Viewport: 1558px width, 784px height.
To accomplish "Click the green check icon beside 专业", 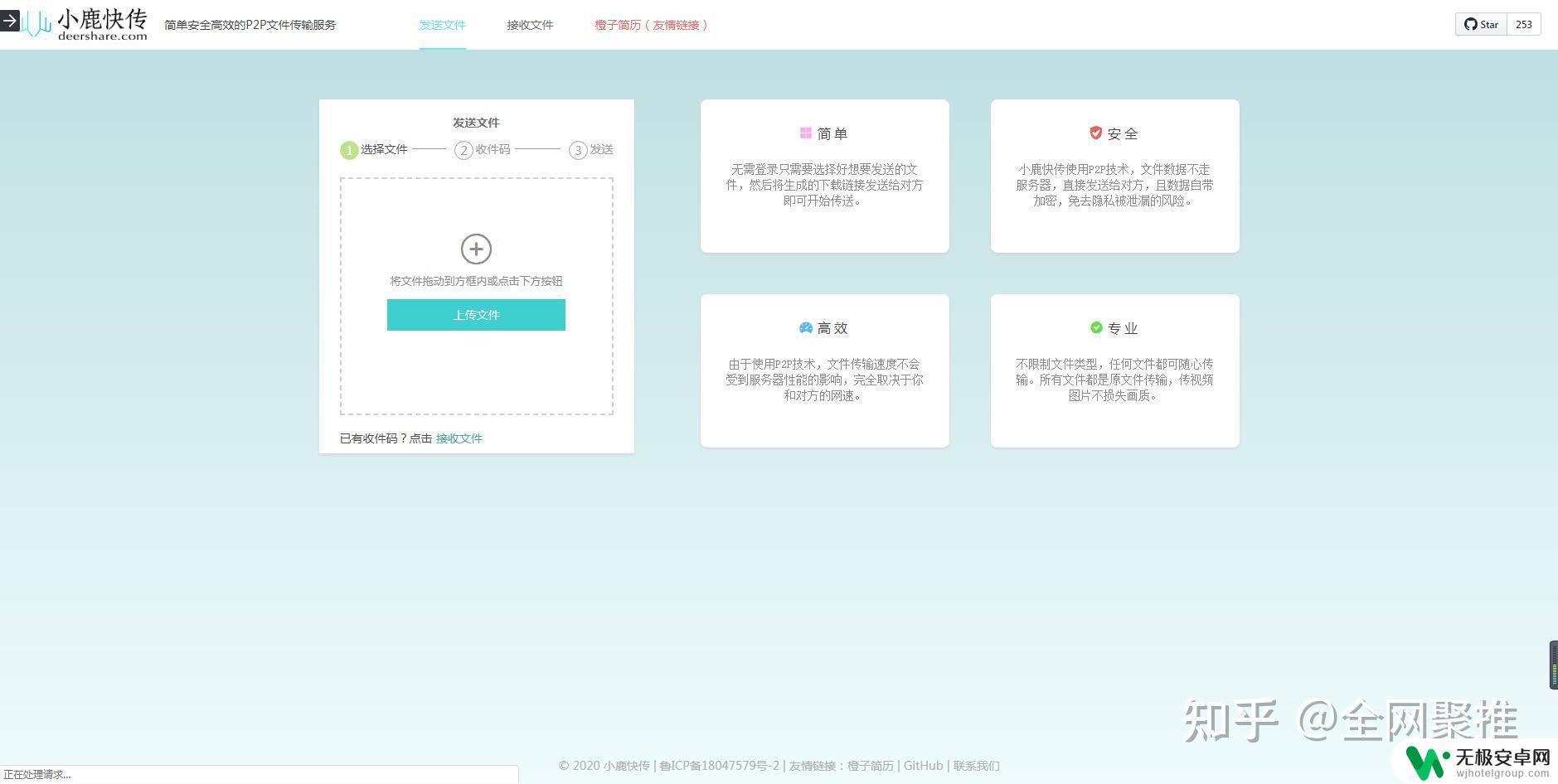I will (1096, 327).
